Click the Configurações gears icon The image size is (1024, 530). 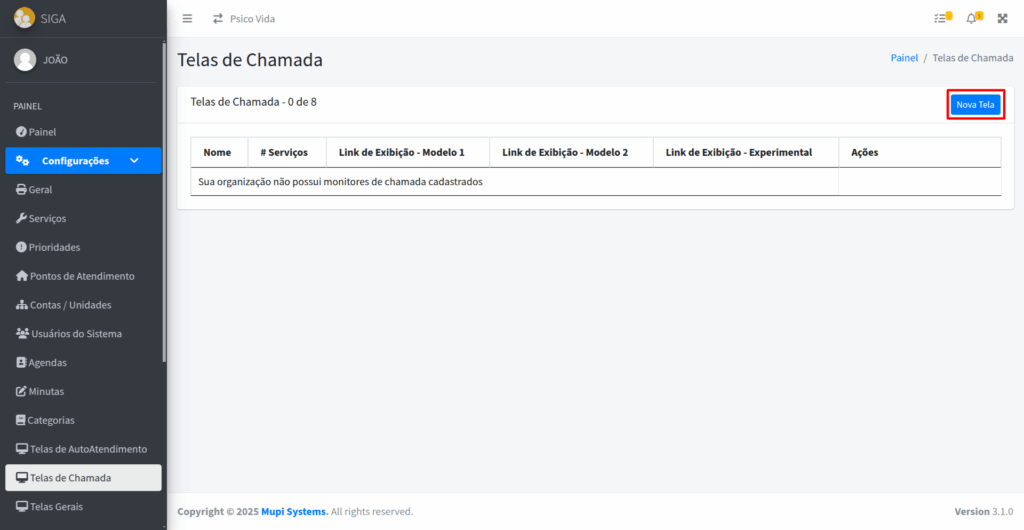(23, 161)
